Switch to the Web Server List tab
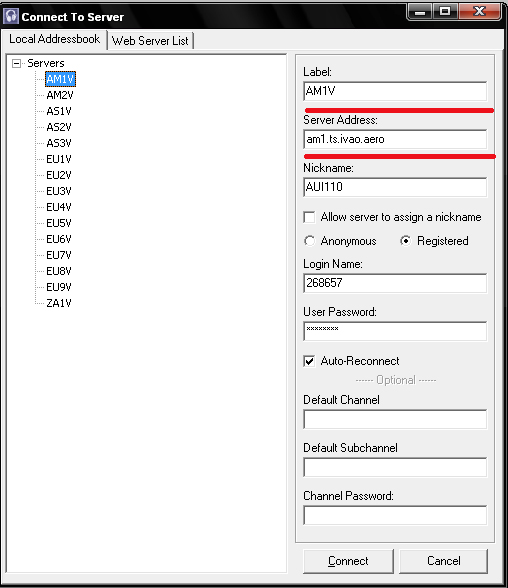Image resolution: width=508 pixels, height=588 pixels. (x=150, y=40)
